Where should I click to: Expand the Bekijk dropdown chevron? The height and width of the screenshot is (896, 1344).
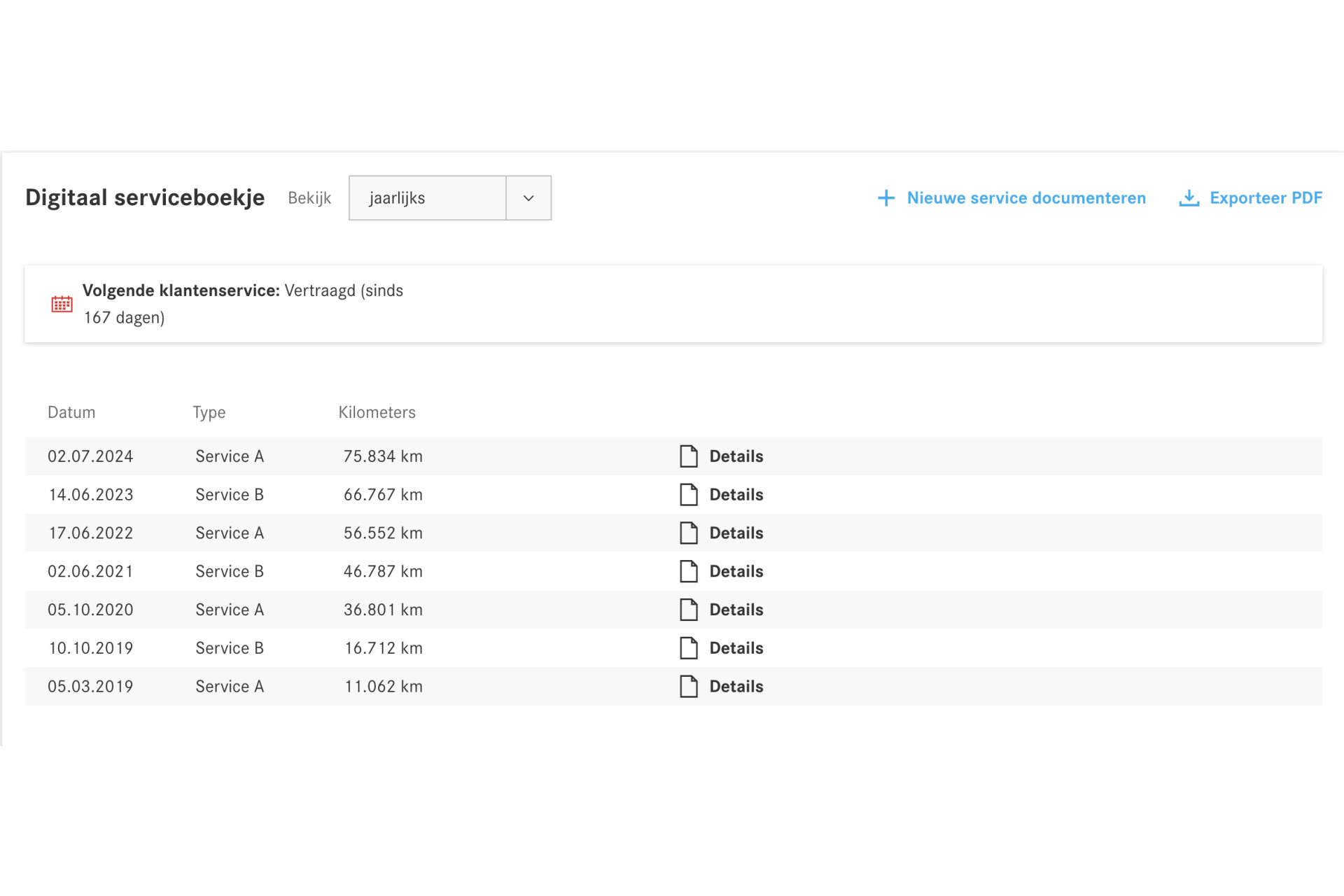[x=528, y=198]
